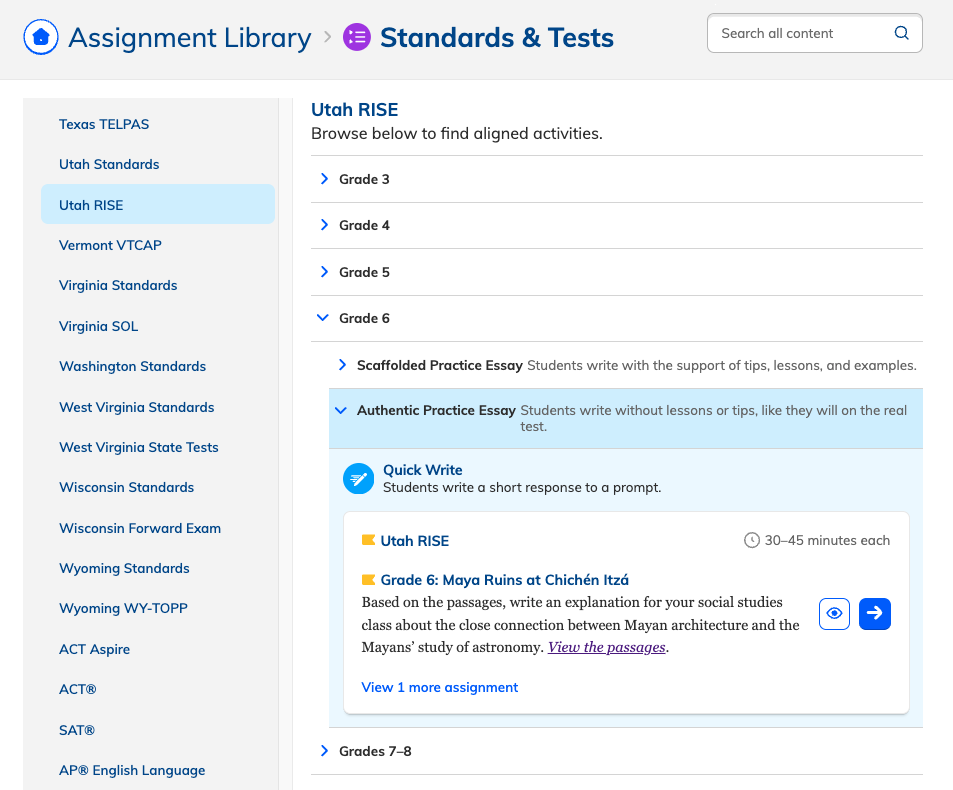Click 'Students write a short response' text

pyautogui.click(x=522, y=487)
